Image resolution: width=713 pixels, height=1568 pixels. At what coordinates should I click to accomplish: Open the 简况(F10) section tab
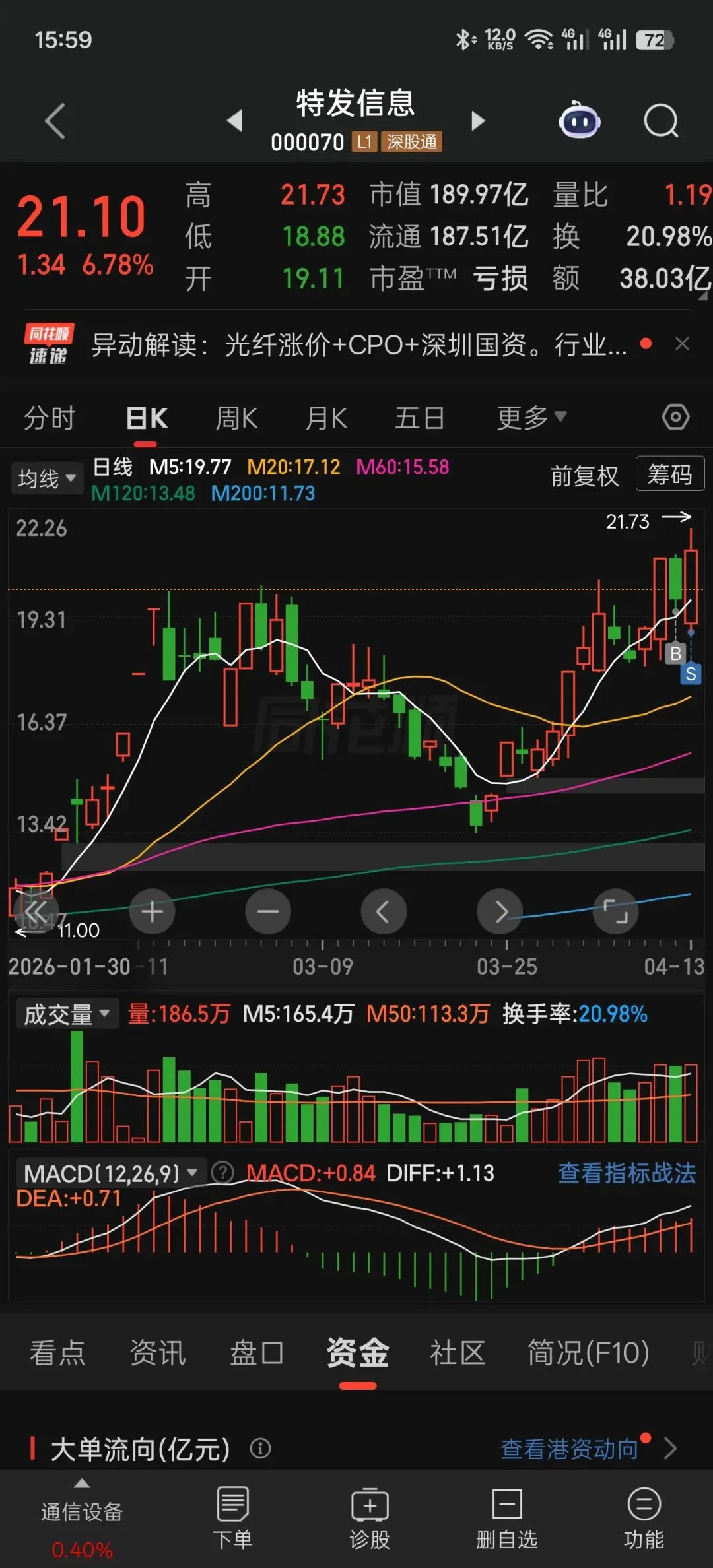coord(588,1353)
